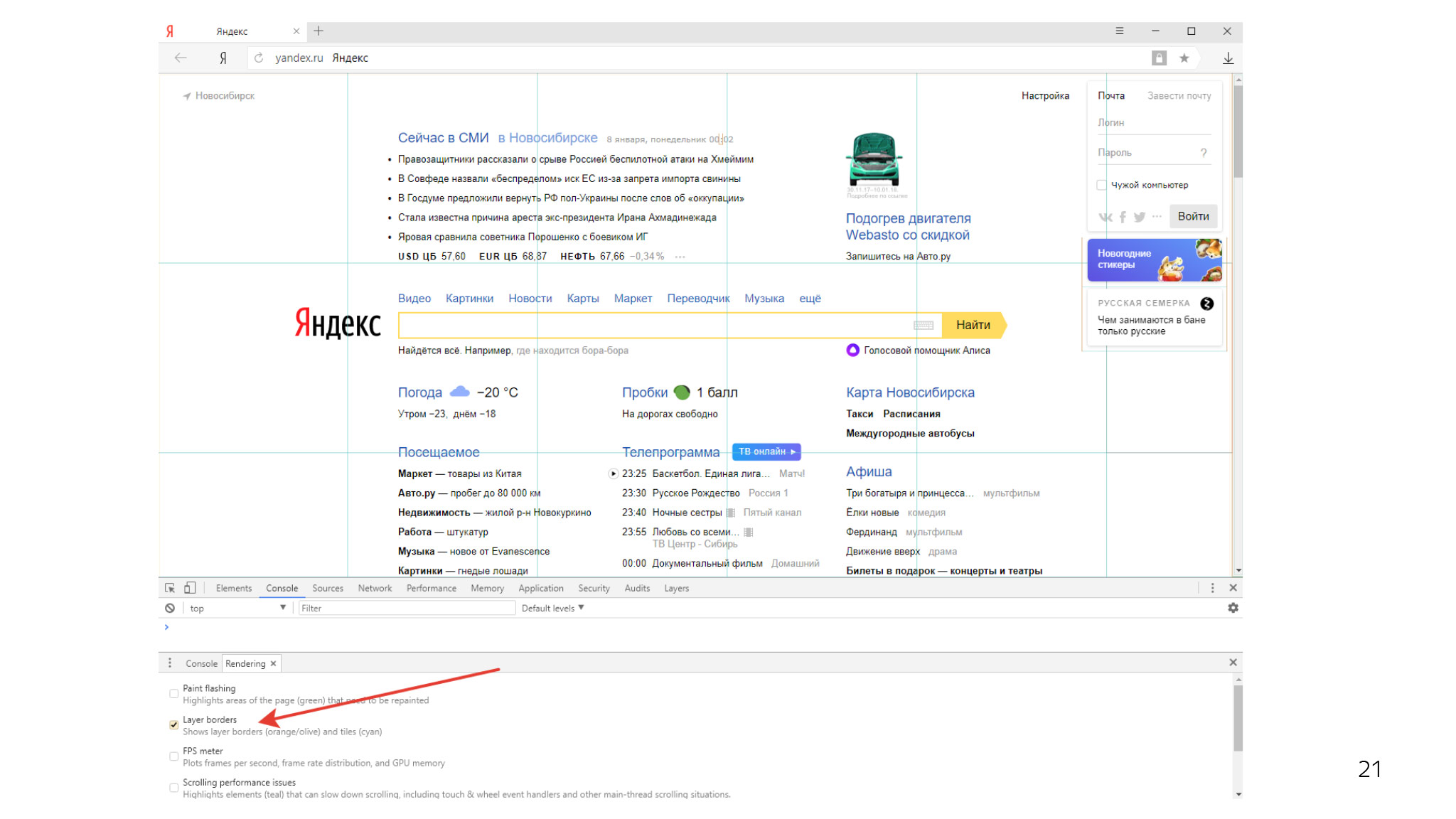Click the inspect element picker icon
Screen dimensions: 1456x819
point(170,588)
